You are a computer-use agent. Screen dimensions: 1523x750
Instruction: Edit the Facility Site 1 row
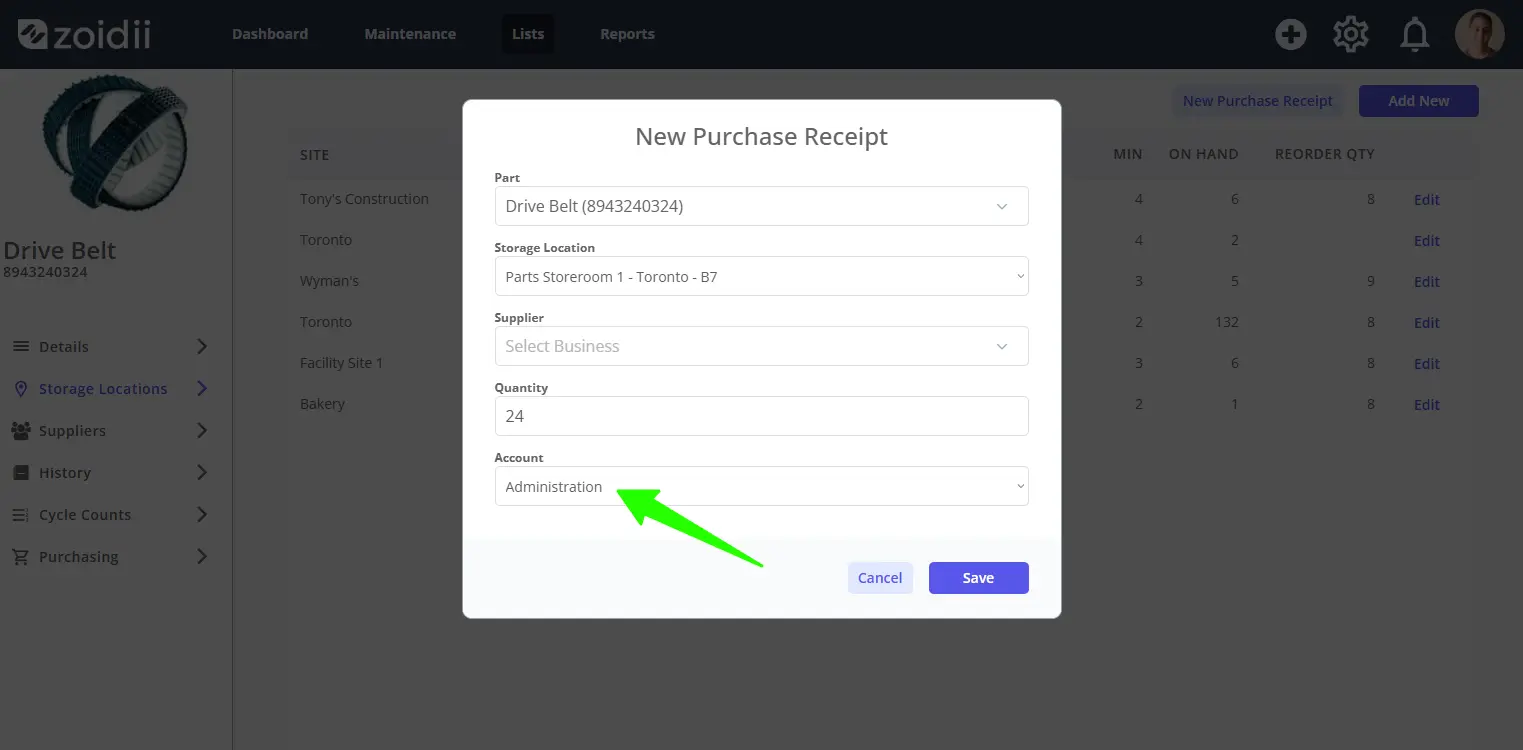1426,364
